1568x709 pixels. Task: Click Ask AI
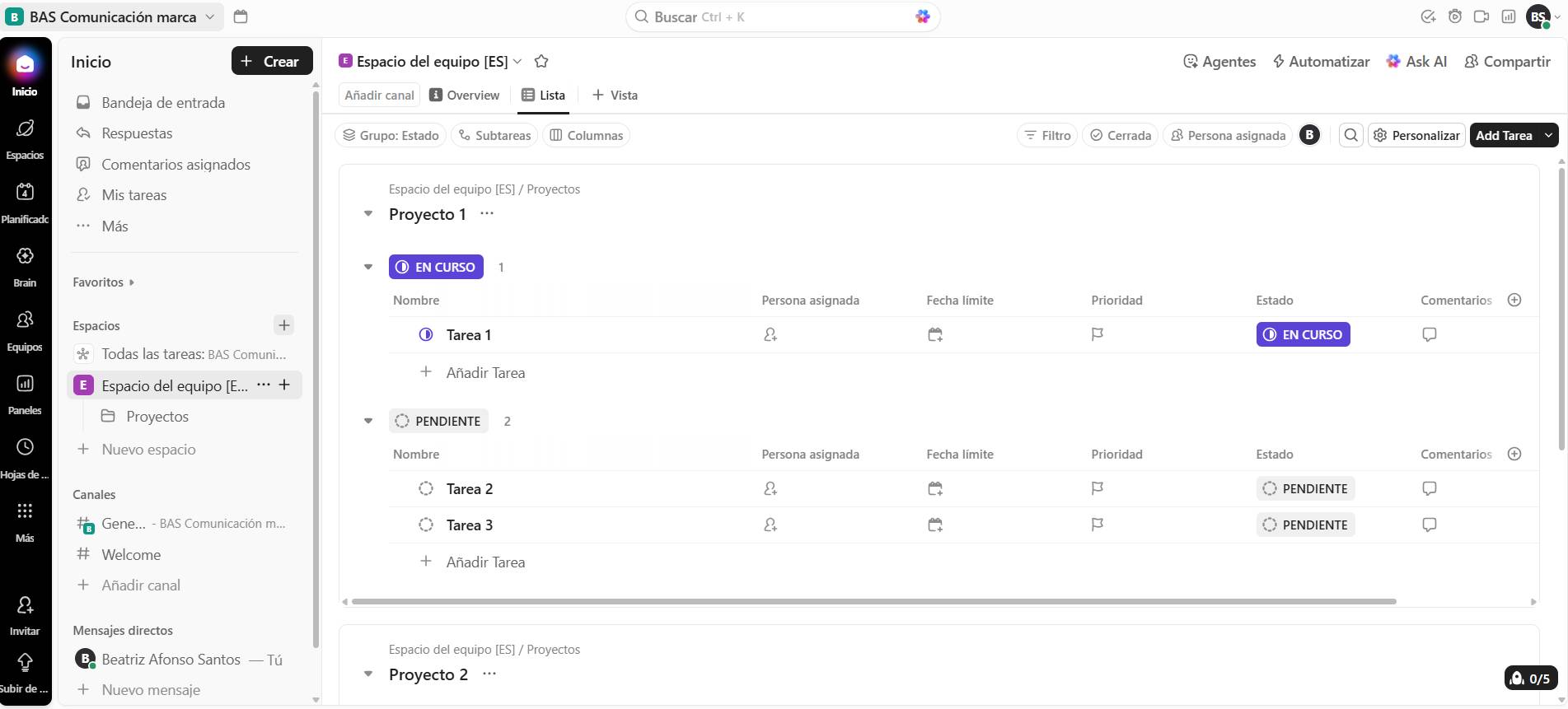pyautogui.click(x=1416, y=62)
